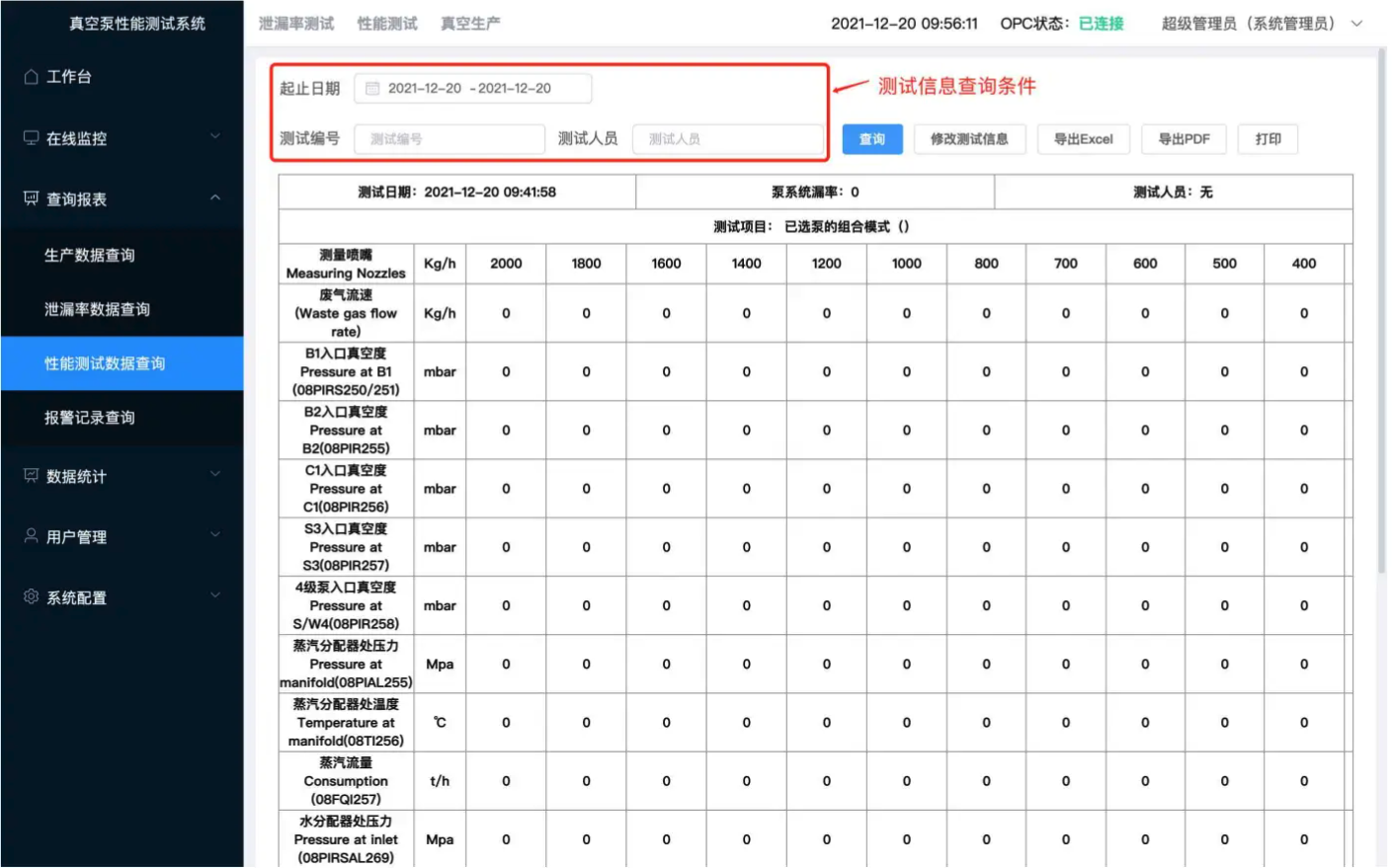Click the 测试人员: 无 cell
This screenshot has width=1393, height=868.
[x=1173, y=192]
